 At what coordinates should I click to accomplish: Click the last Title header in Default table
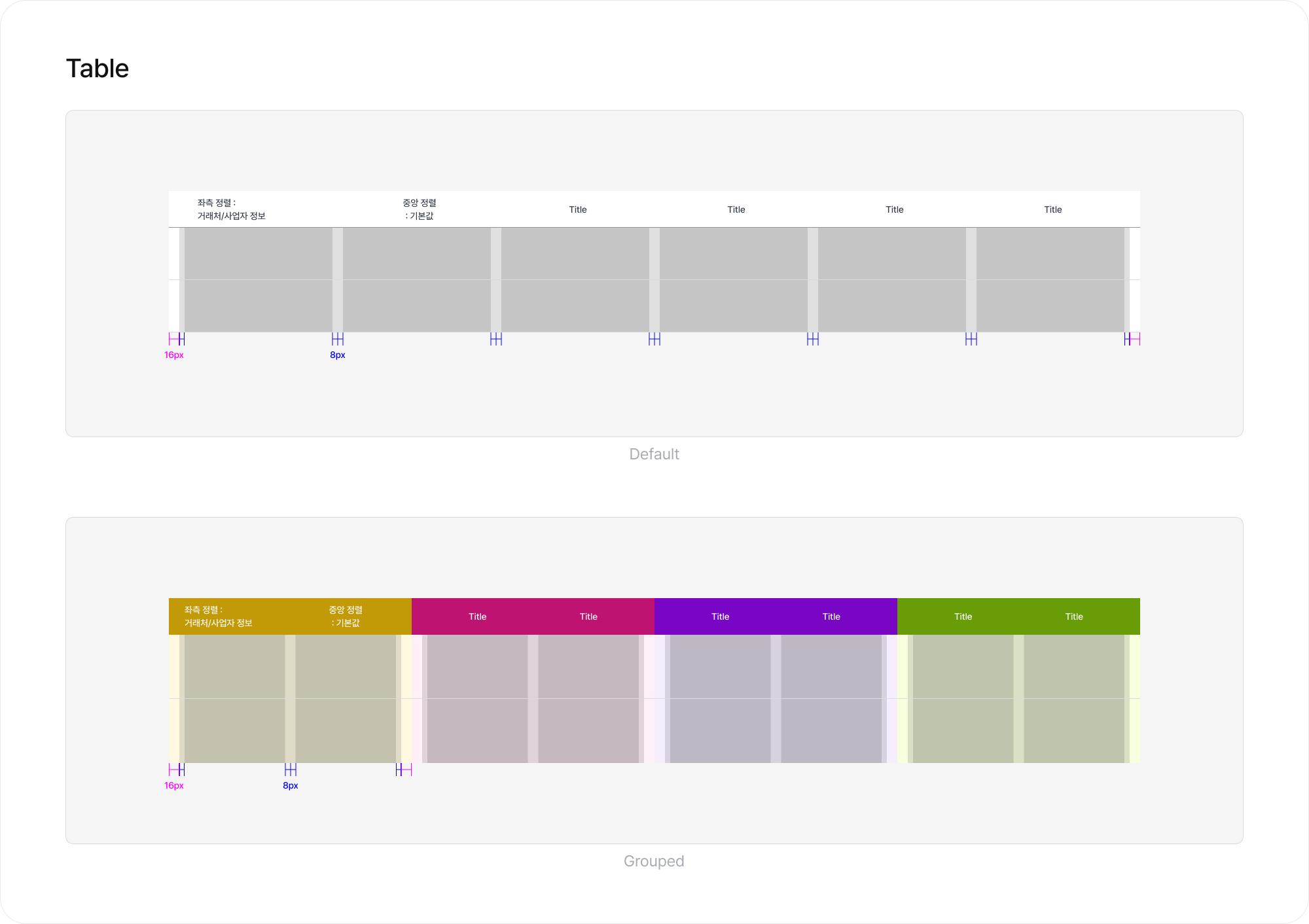[1052, 209]
